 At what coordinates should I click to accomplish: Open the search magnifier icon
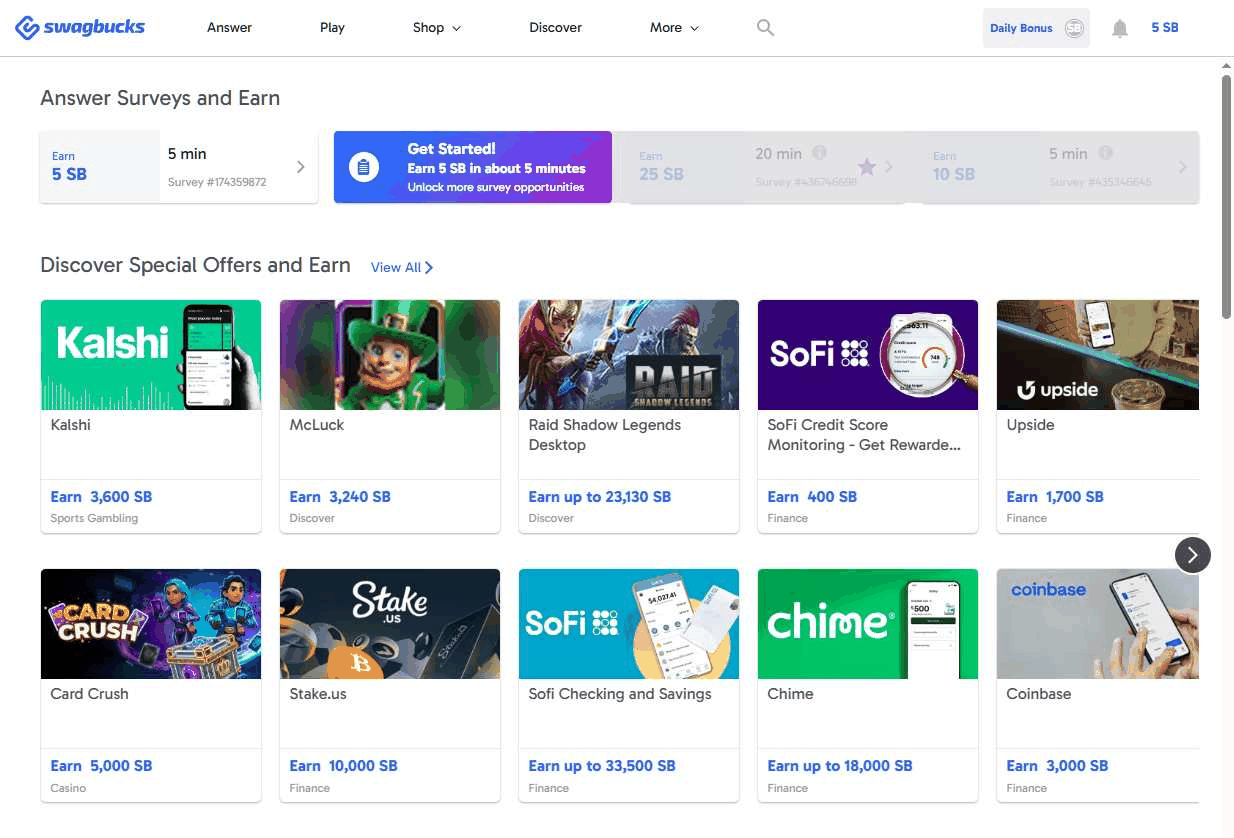(765, 28)
